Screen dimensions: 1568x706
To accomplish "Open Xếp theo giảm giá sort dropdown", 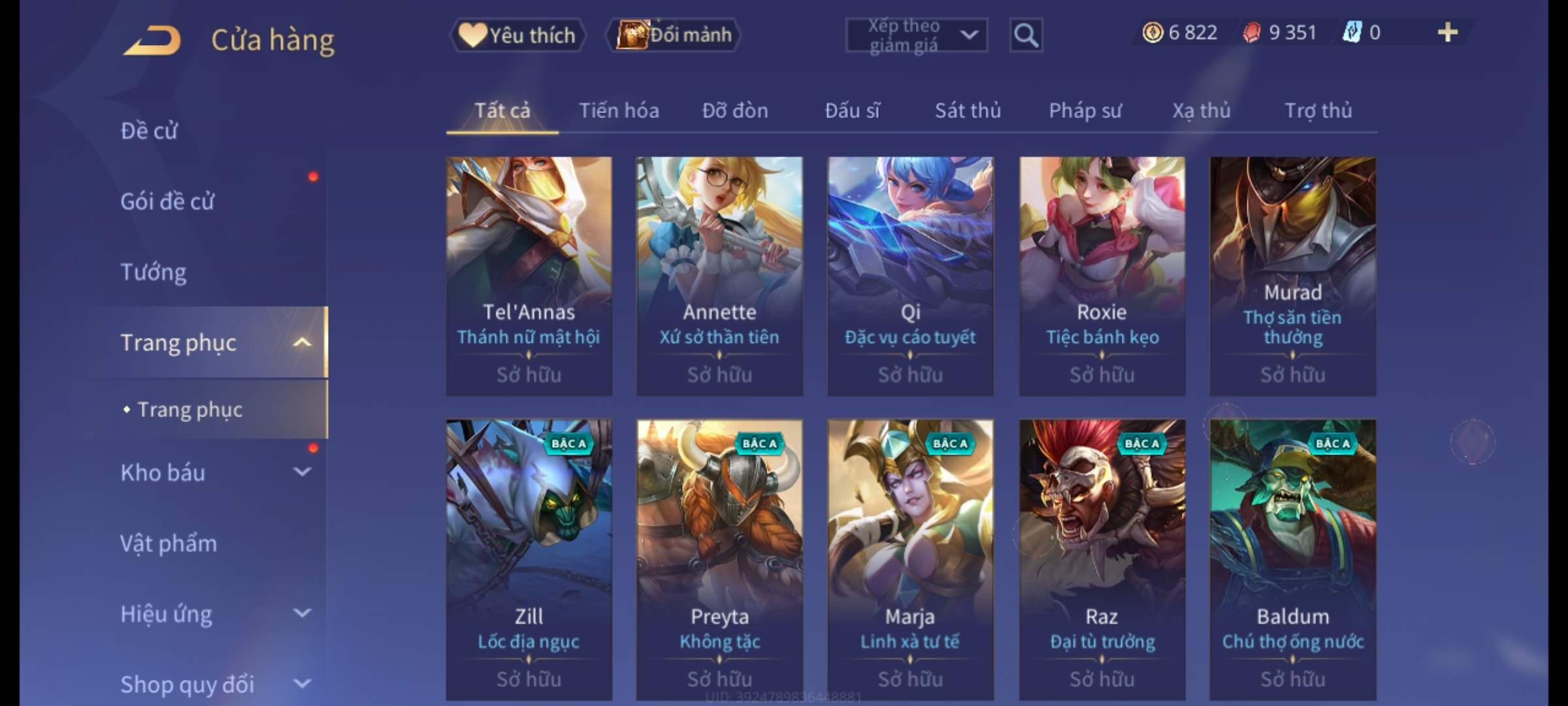I will click(x=916, y=35).
